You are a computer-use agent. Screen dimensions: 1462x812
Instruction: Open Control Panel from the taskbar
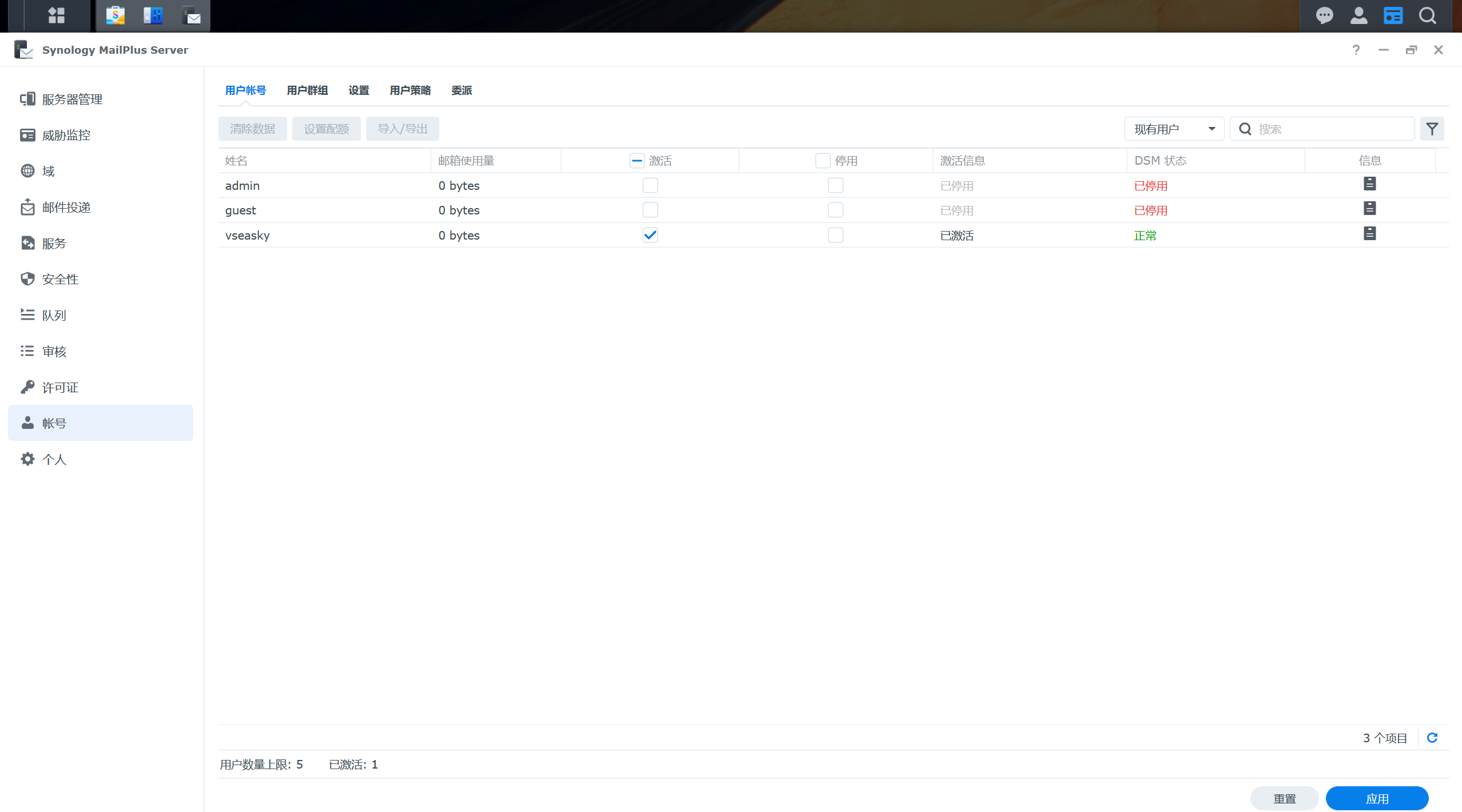[153, 15]
